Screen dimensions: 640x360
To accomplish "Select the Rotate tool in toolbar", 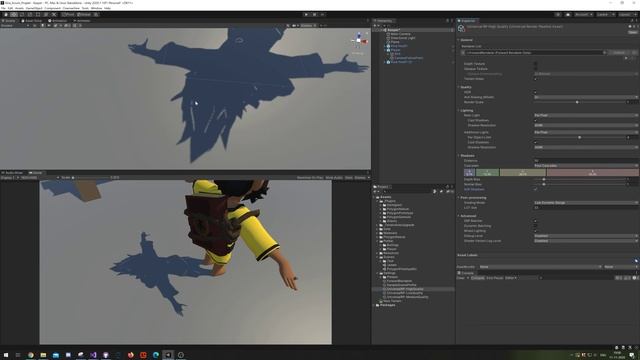I will click(x=22, y=14).
